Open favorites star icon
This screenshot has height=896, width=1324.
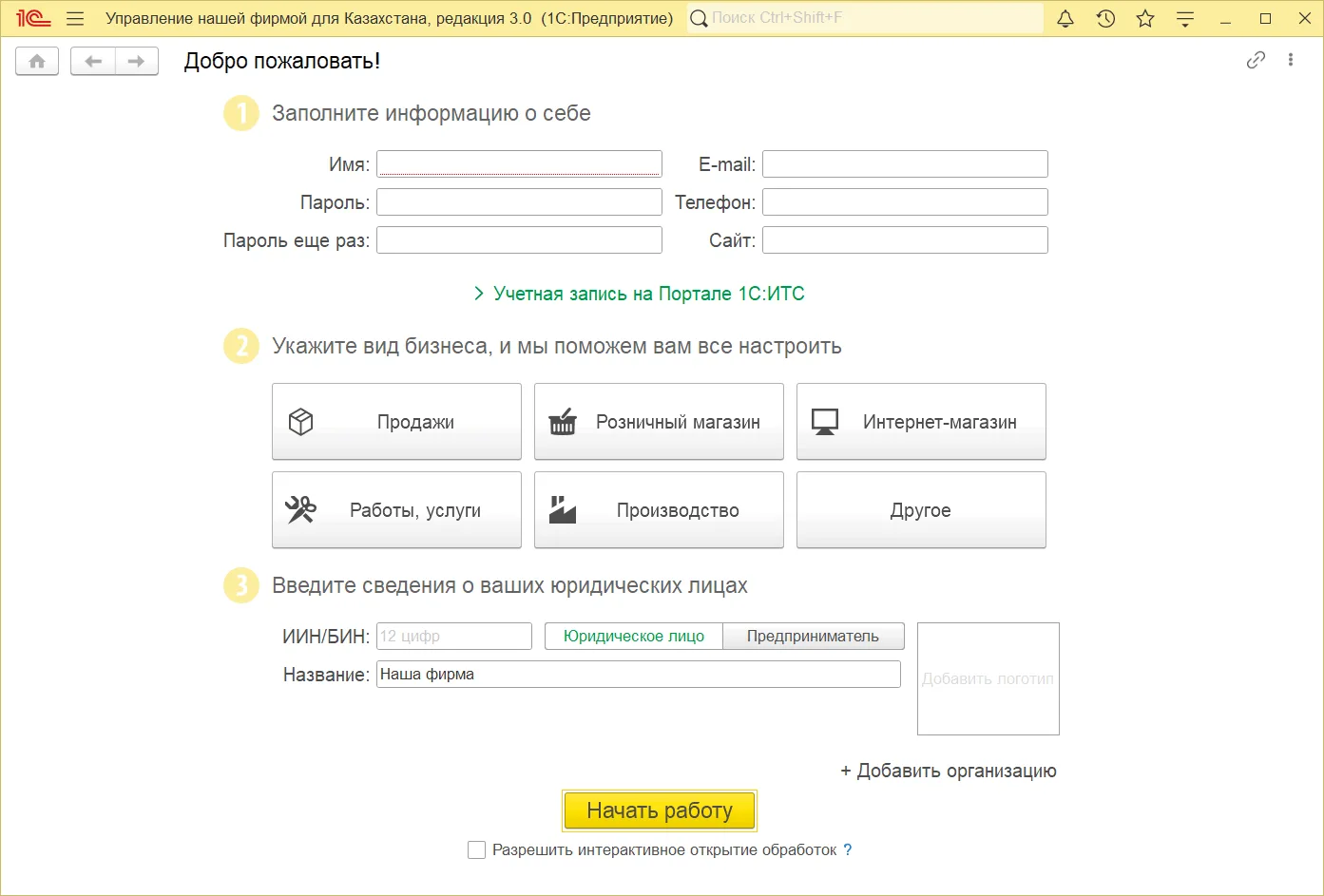[x=1145, y=19]
